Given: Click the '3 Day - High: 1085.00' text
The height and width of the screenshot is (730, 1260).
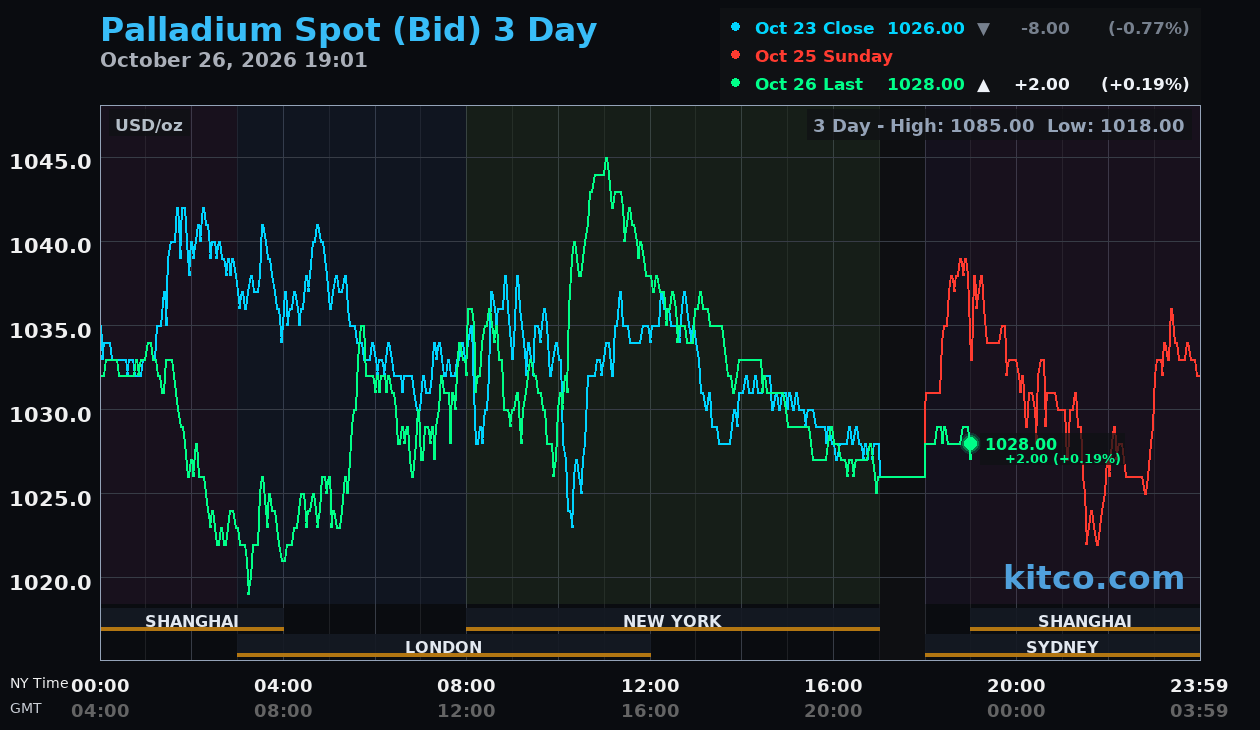Looking at the screenshot, I should [924, 126].
